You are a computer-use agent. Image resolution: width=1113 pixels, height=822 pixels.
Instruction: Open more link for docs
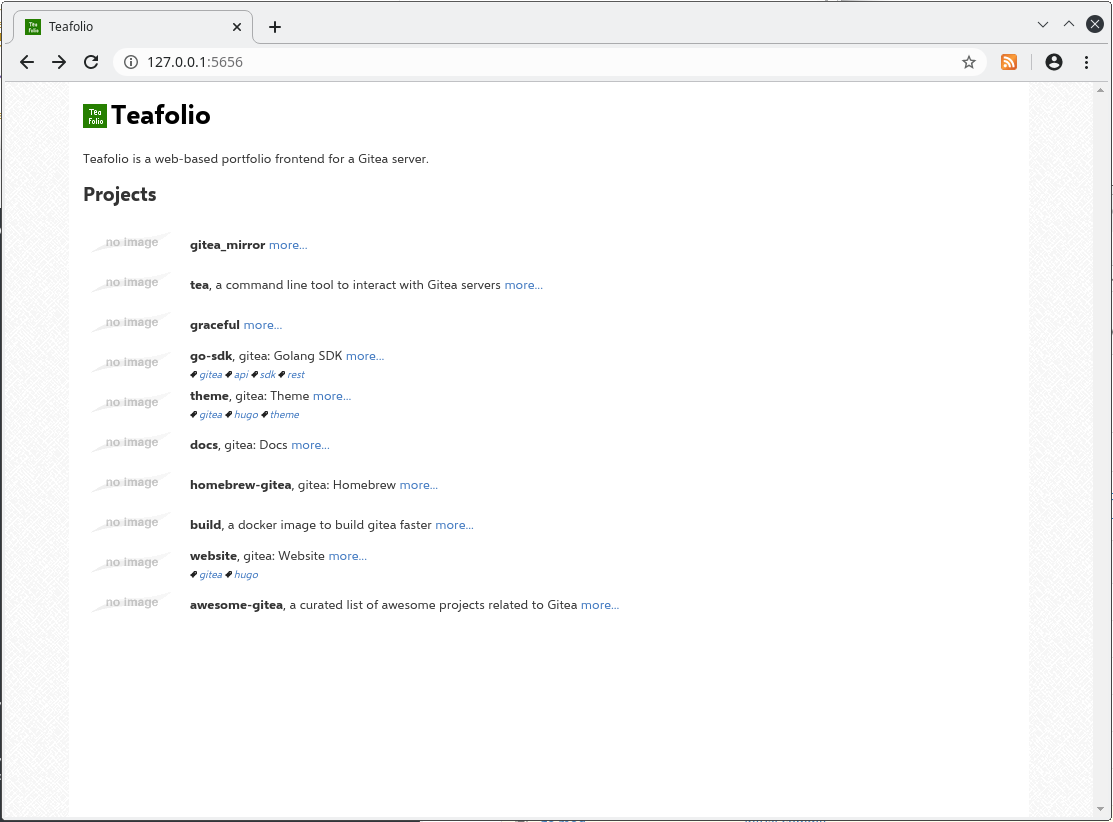pos(310,445)
